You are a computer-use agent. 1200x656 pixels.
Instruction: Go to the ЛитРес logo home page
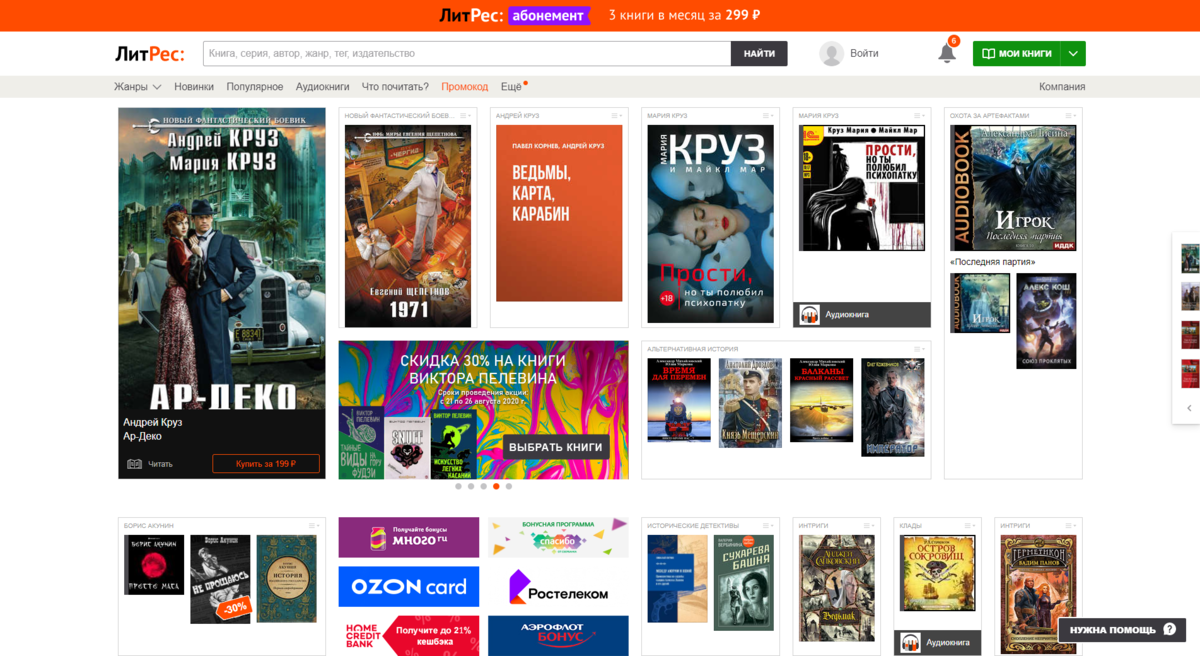point(149,53)
